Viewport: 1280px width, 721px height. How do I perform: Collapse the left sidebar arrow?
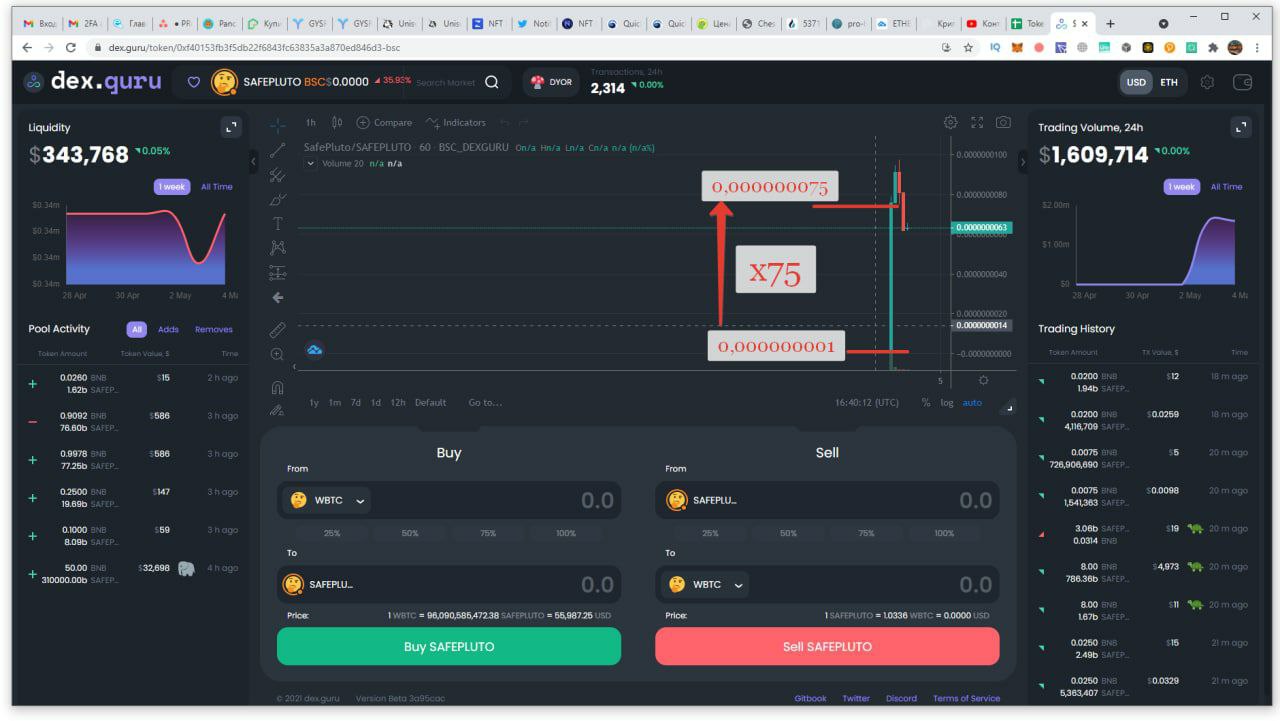(253, 159)
